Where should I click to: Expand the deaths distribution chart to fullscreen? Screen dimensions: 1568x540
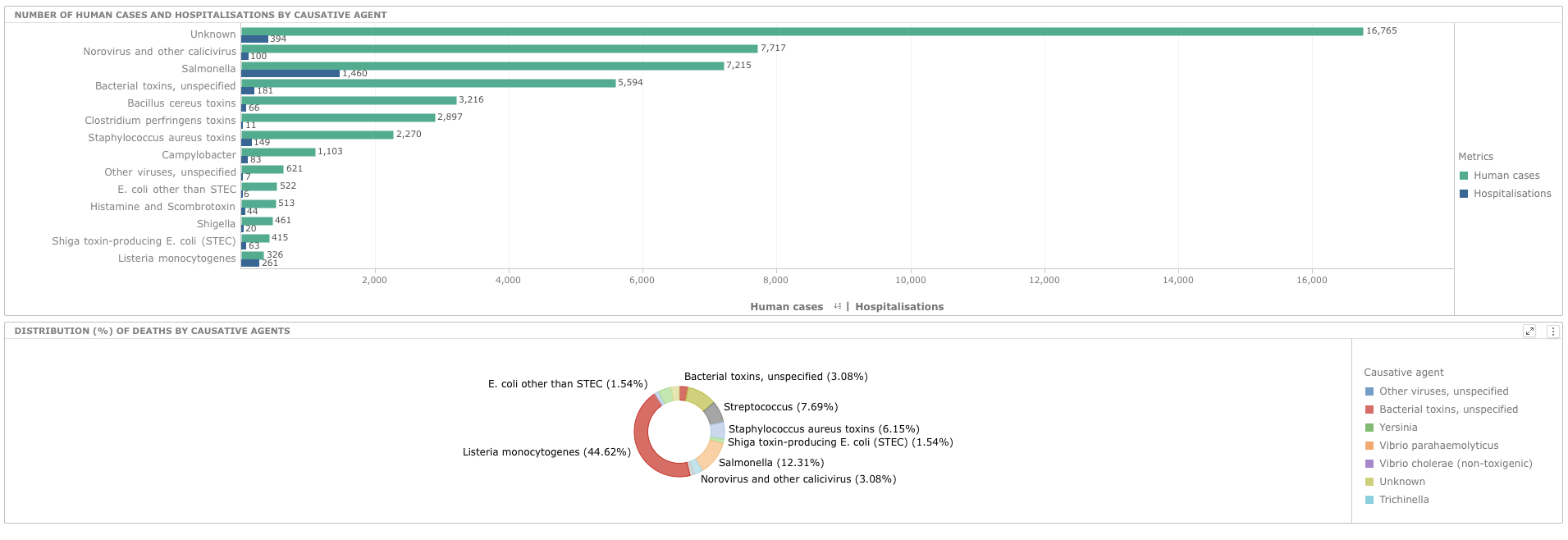point(1529,332)
